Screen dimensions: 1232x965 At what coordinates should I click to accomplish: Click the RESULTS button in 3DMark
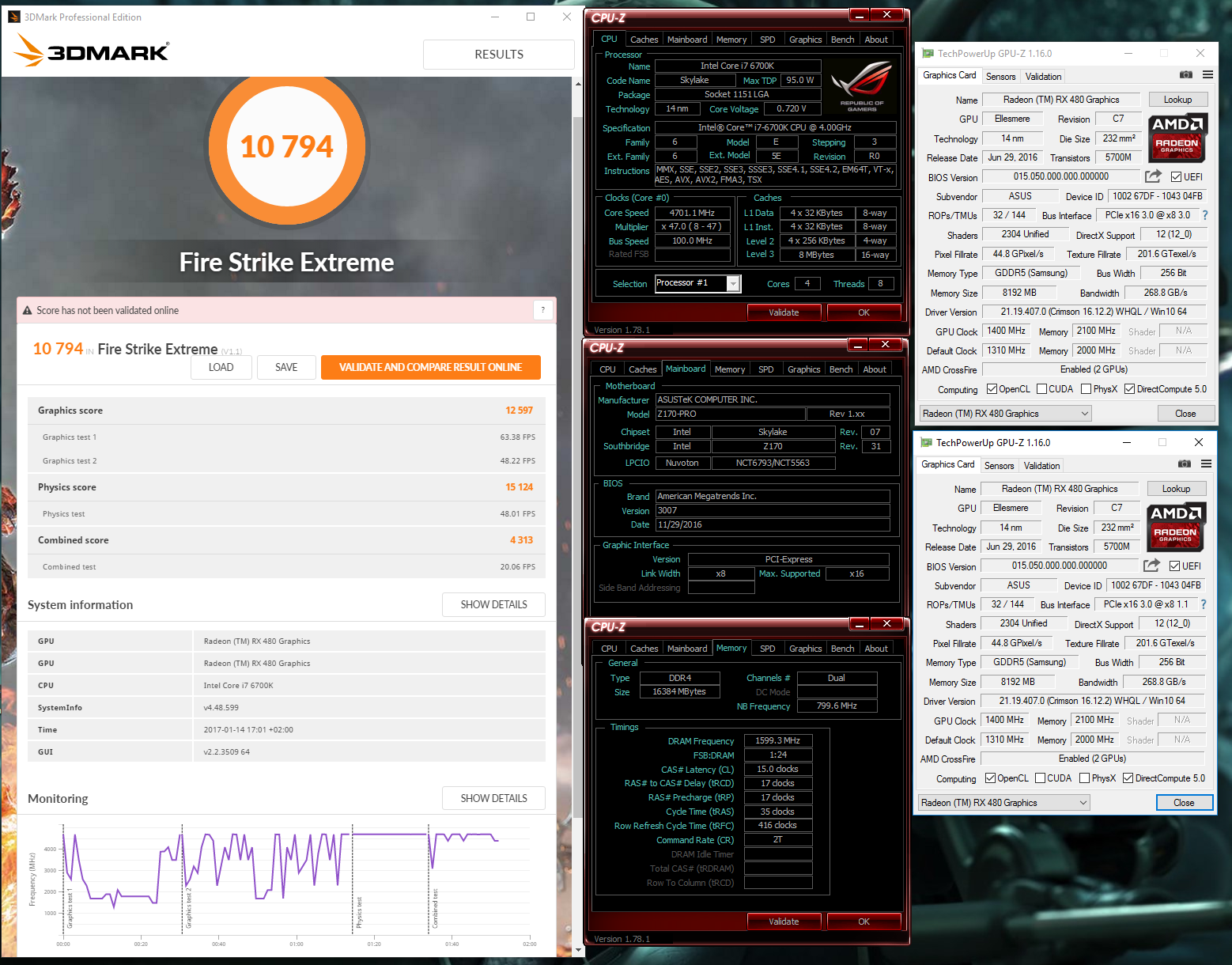498,55
